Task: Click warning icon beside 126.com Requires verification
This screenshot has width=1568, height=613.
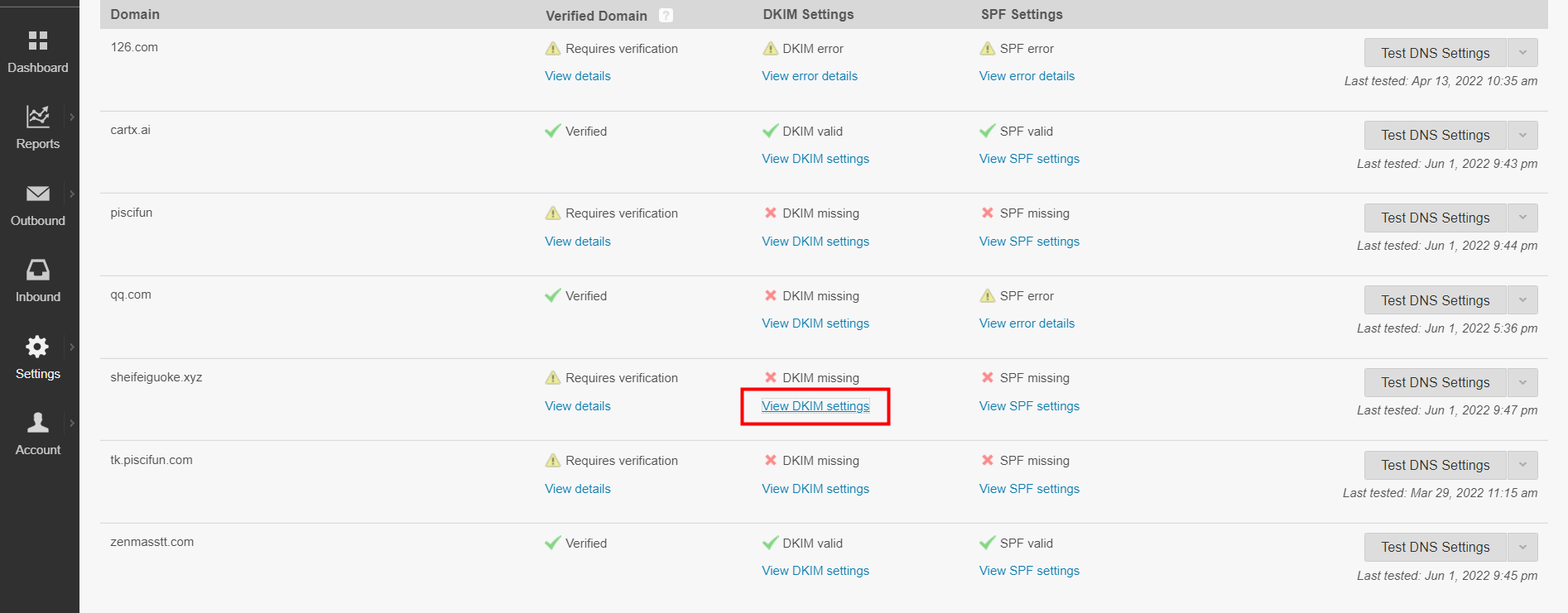Action: 553,48
